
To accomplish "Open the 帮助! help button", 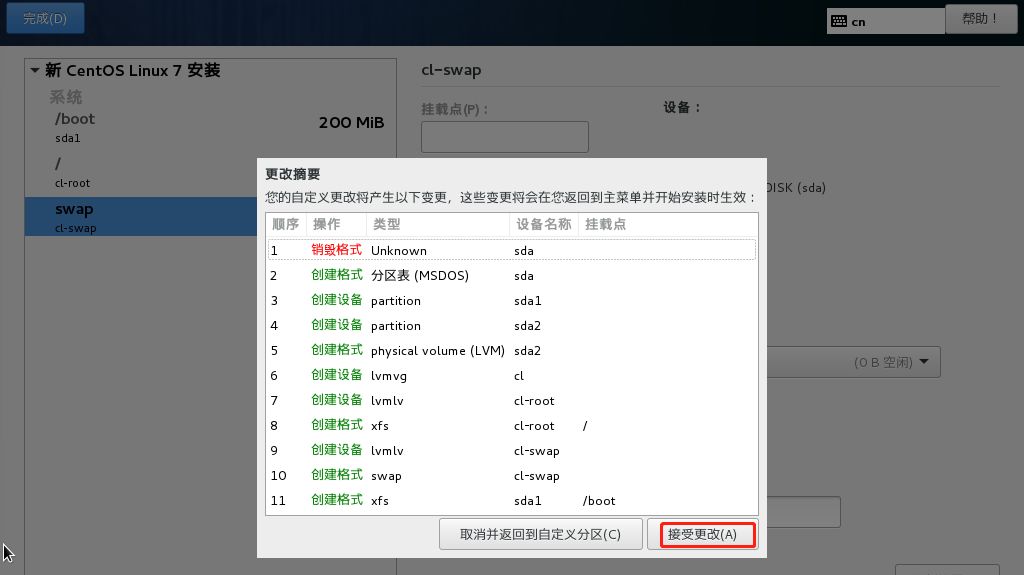I will (981, 18).
